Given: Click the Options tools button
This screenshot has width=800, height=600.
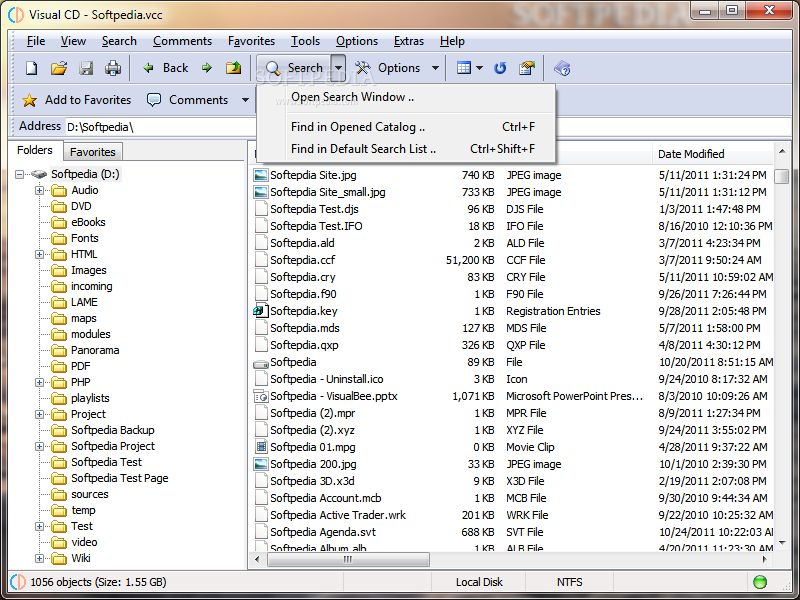Looking at the screenshot, I should [387, 68].
